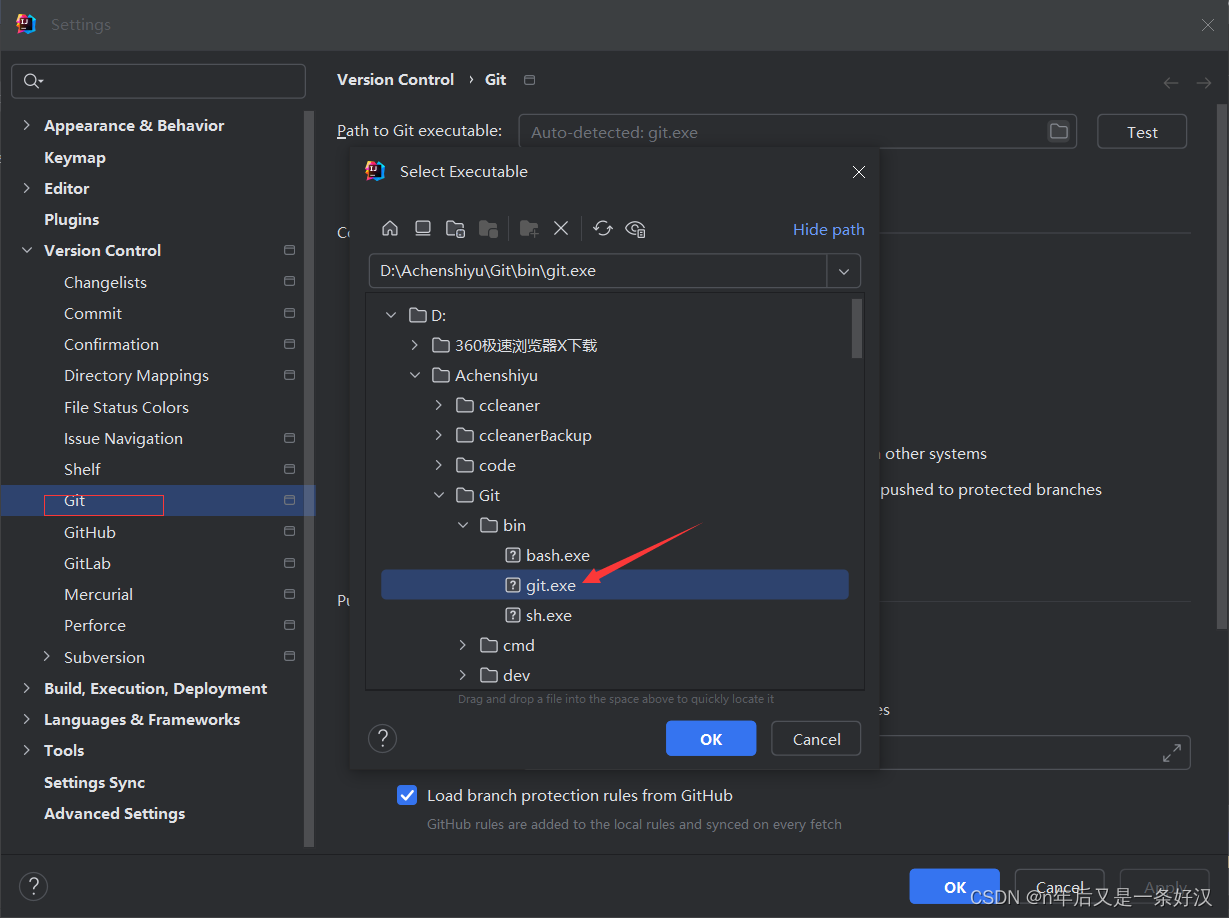The width and height of the screenshot is (1229, 918).
Task: Select the sh.exe file icon
Action: pyautogui.click(x=513, y=615)
